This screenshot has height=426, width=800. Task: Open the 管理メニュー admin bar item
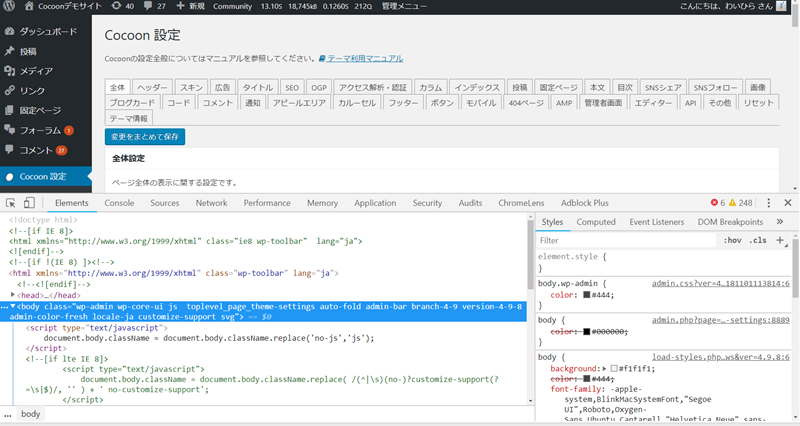click(404, 6)
